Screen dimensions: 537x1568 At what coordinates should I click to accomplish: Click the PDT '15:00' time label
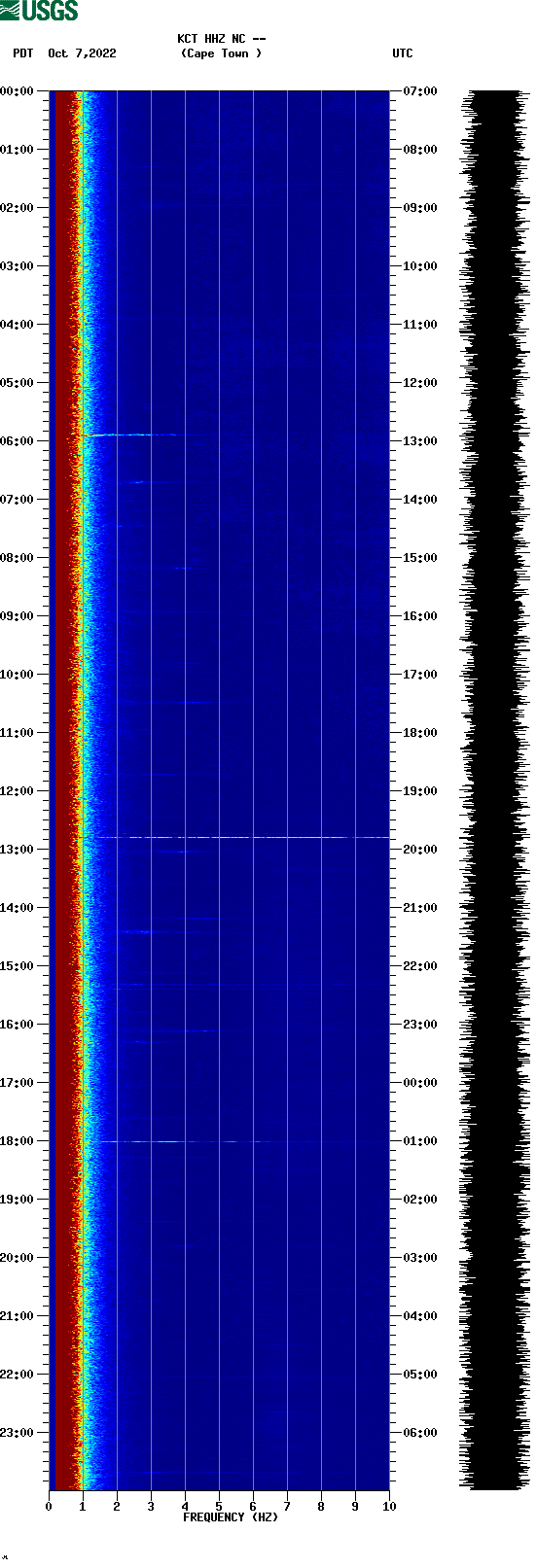[18, 966]
